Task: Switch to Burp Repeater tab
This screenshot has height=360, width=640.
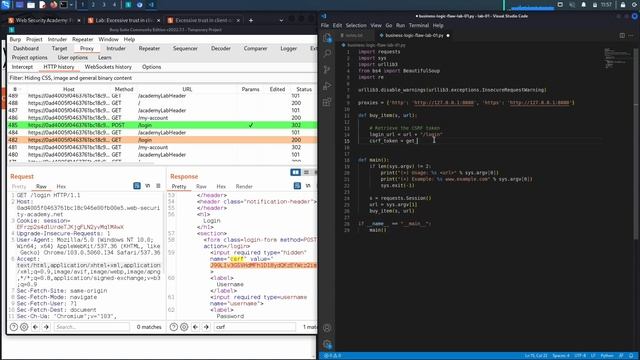Action: coord(149,49)
